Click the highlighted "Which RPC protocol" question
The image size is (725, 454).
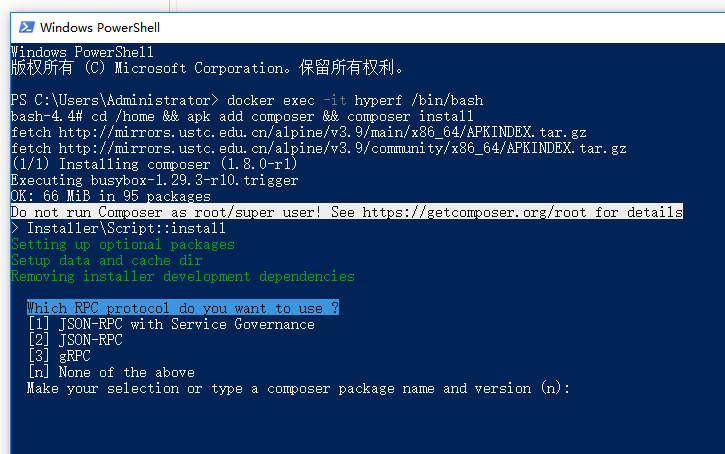(x=182, y=308)
